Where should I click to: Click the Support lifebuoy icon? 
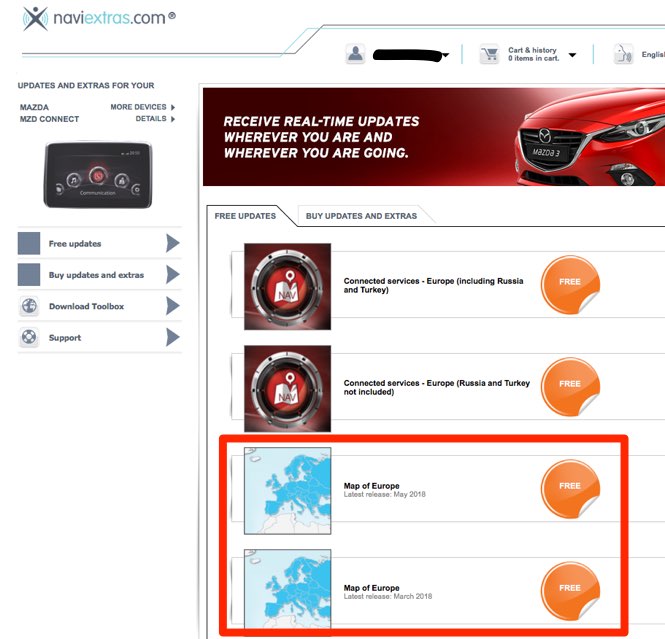(x=29, y=338)
